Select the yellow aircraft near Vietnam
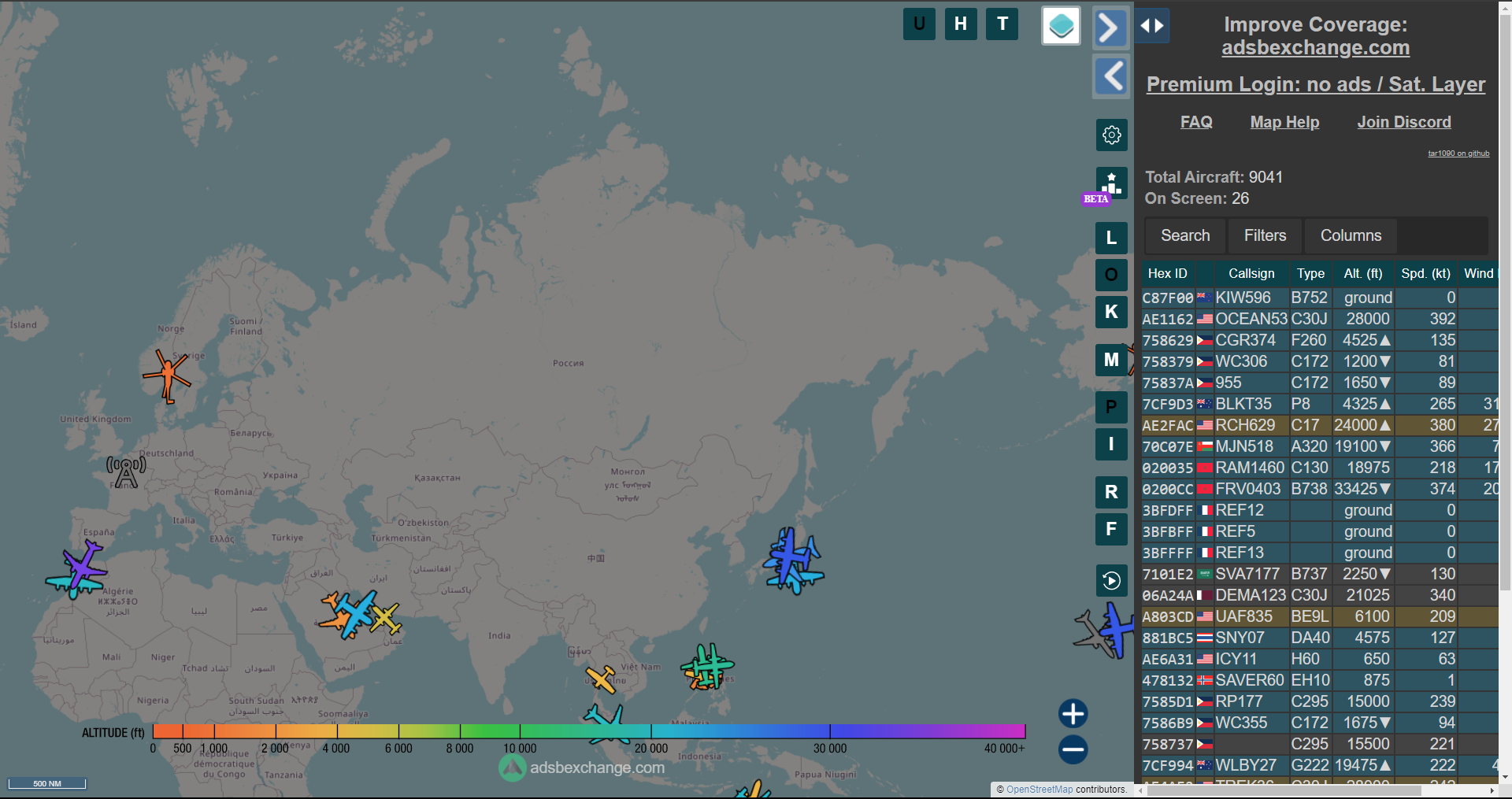The width and height of the screenshot is (1512, 799). [601, 679]
